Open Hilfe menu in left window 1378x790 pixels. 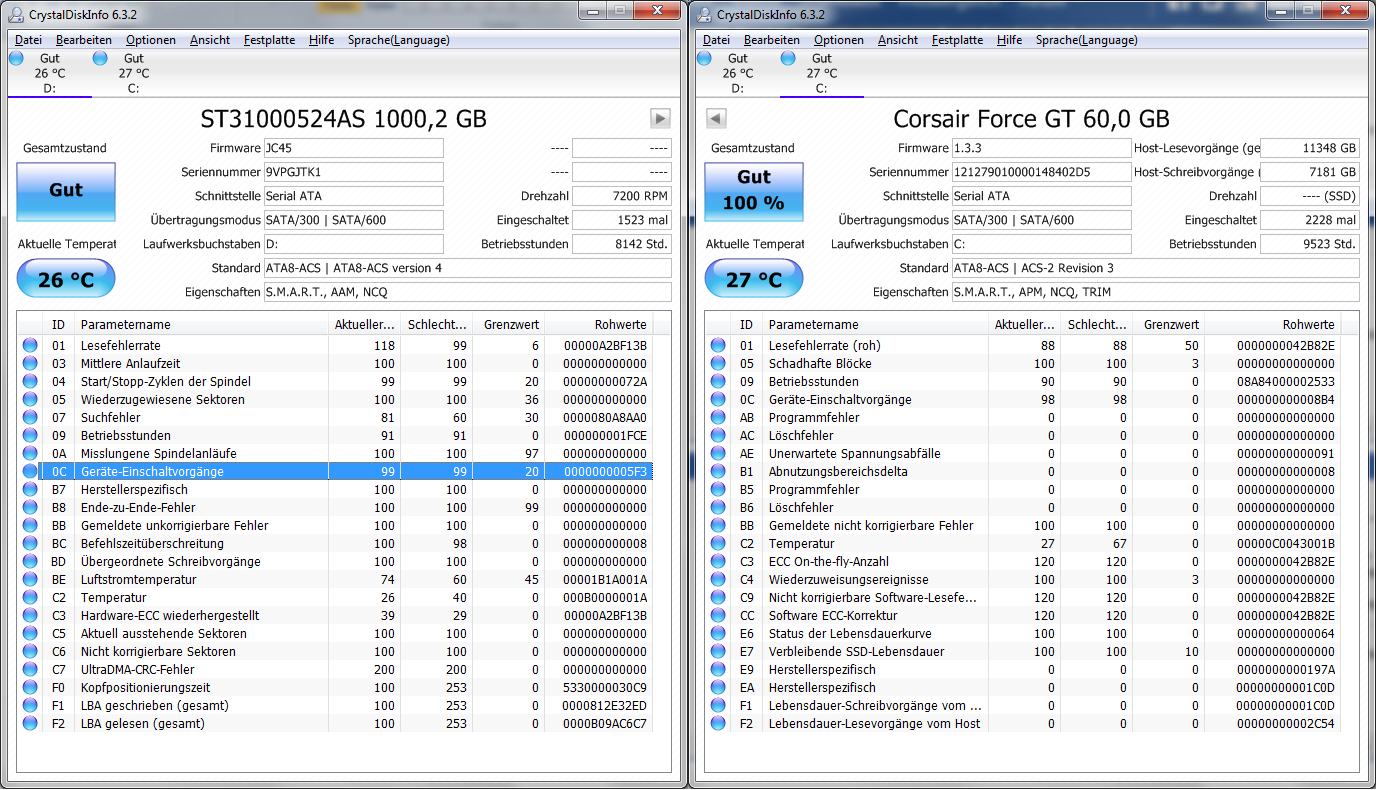click(322, 40)
